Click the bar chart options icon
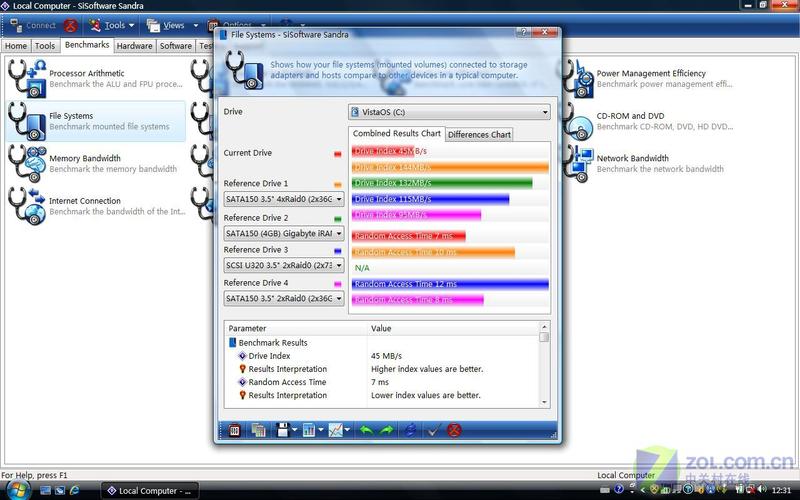The image size is (800, 500). click(309, 431)
